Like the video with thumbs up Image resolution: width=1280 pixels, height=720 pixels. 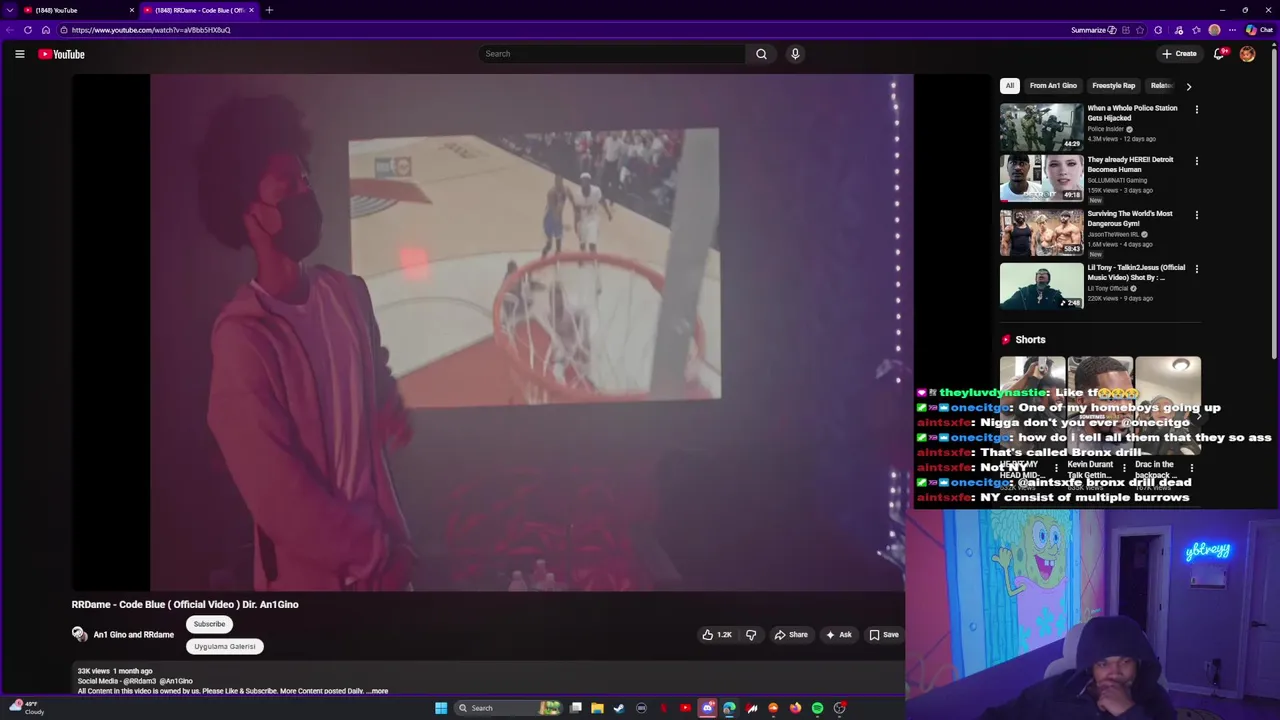pos(716,635)
